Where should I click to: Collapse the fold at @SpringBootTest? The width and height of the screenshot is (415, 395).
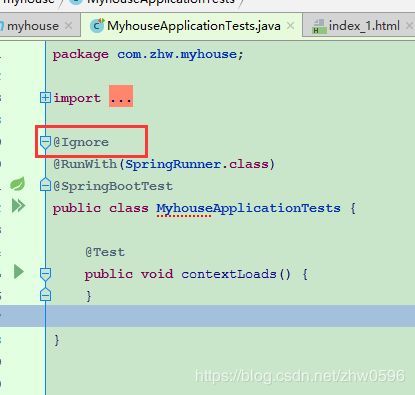(45, 185)
